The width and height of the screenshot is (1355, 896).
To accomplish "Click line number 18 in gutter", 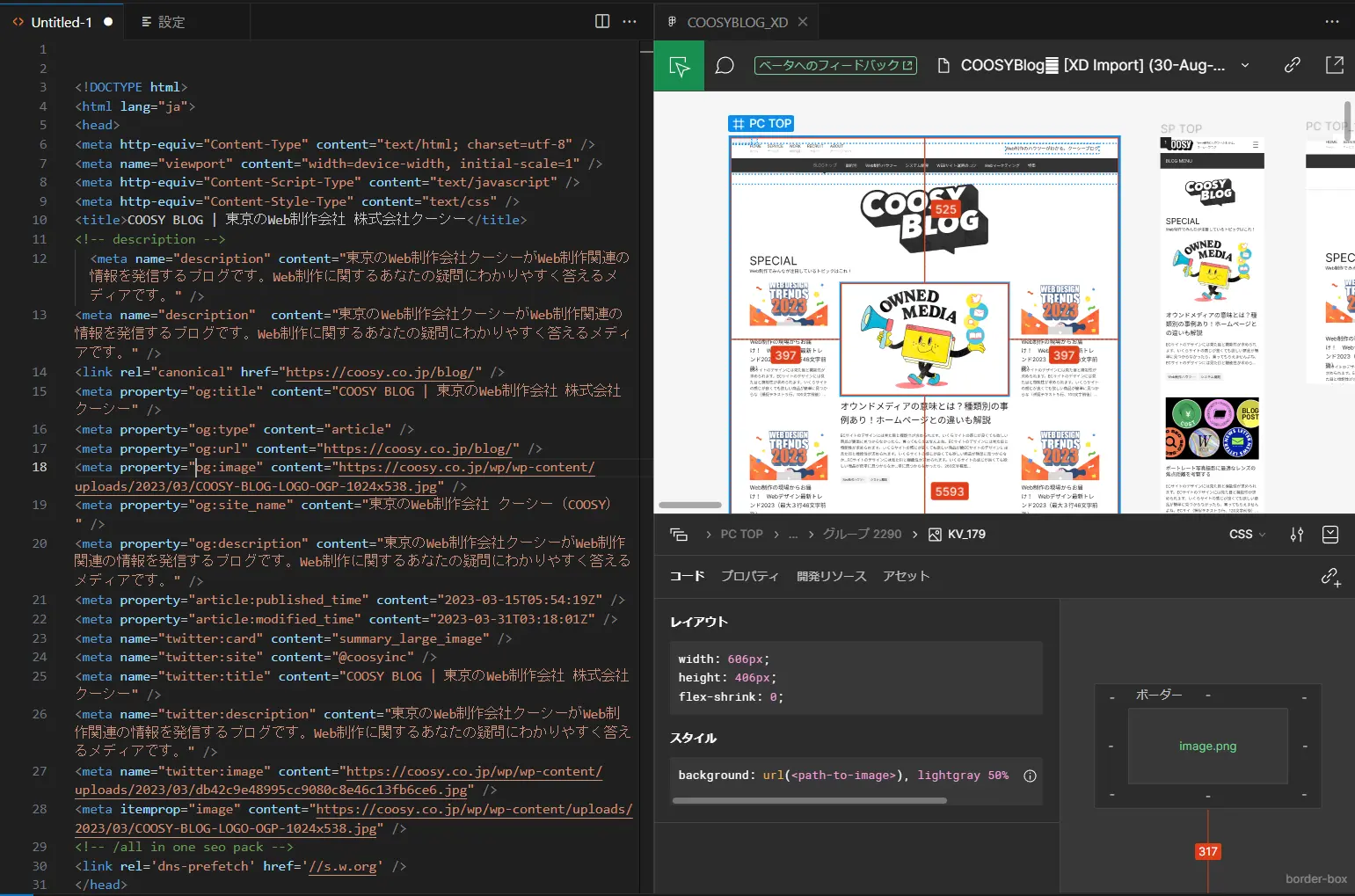I will tap(40, 467).
